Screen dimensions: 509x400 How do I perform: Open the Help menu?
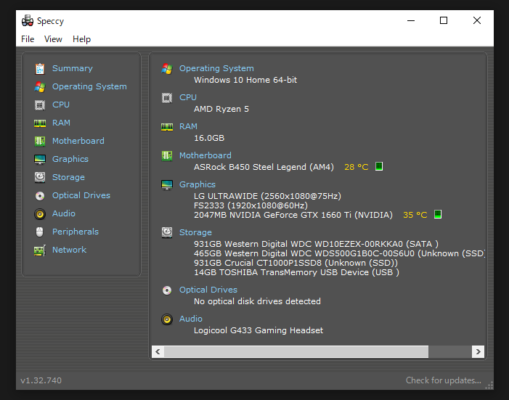82,39
